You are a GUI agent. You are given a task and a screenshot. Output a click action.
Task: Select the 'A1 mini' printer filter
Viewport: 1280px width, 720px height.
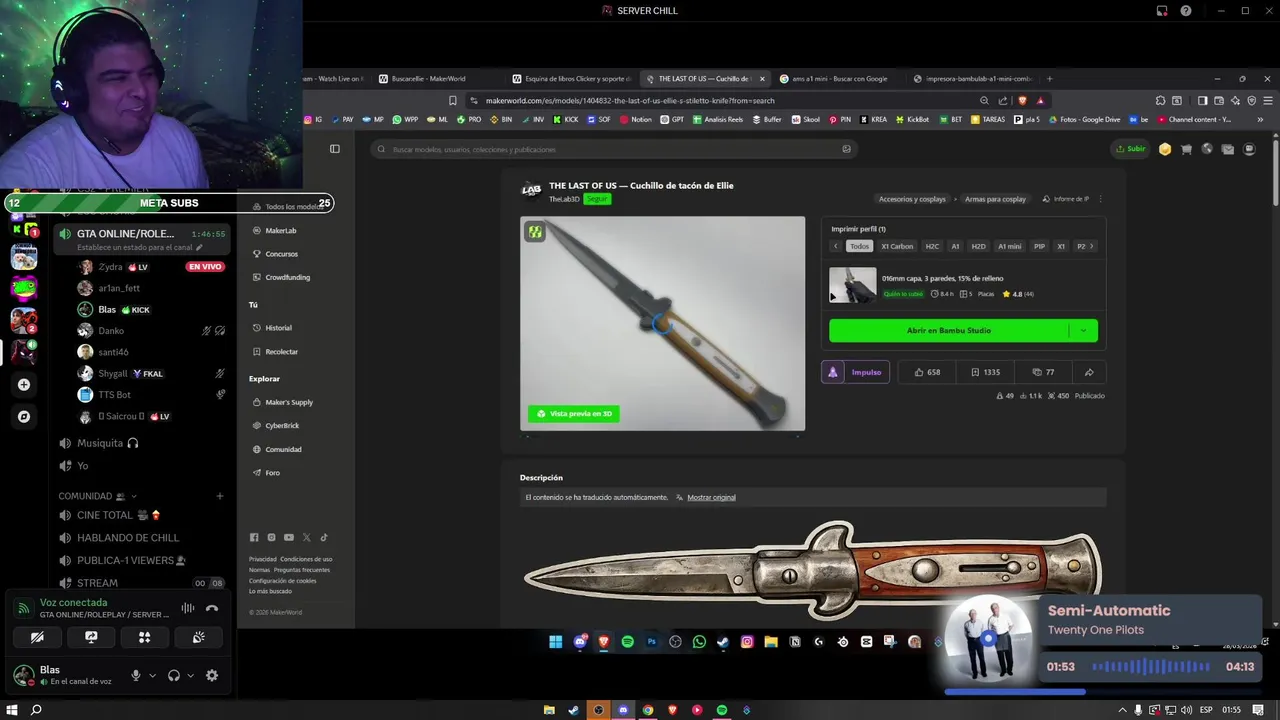tap(1010, 246)
